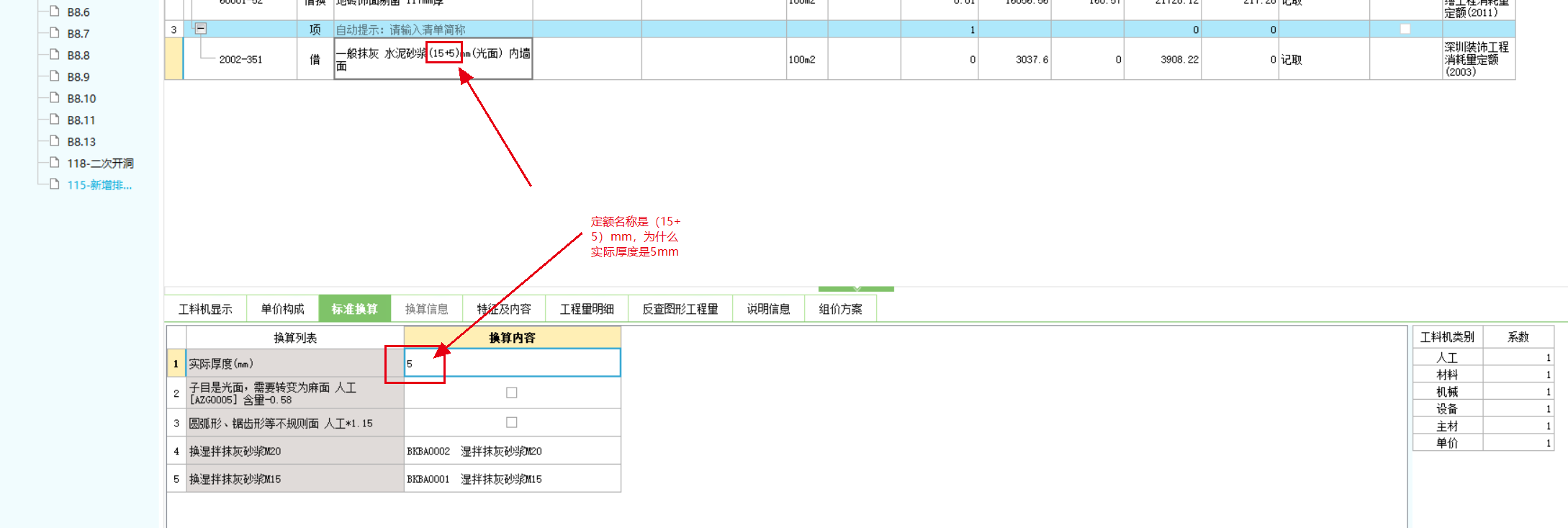Switch to the 单价构成 tab
Viewport: 1568px width, 528px height.
pos(282,309)
